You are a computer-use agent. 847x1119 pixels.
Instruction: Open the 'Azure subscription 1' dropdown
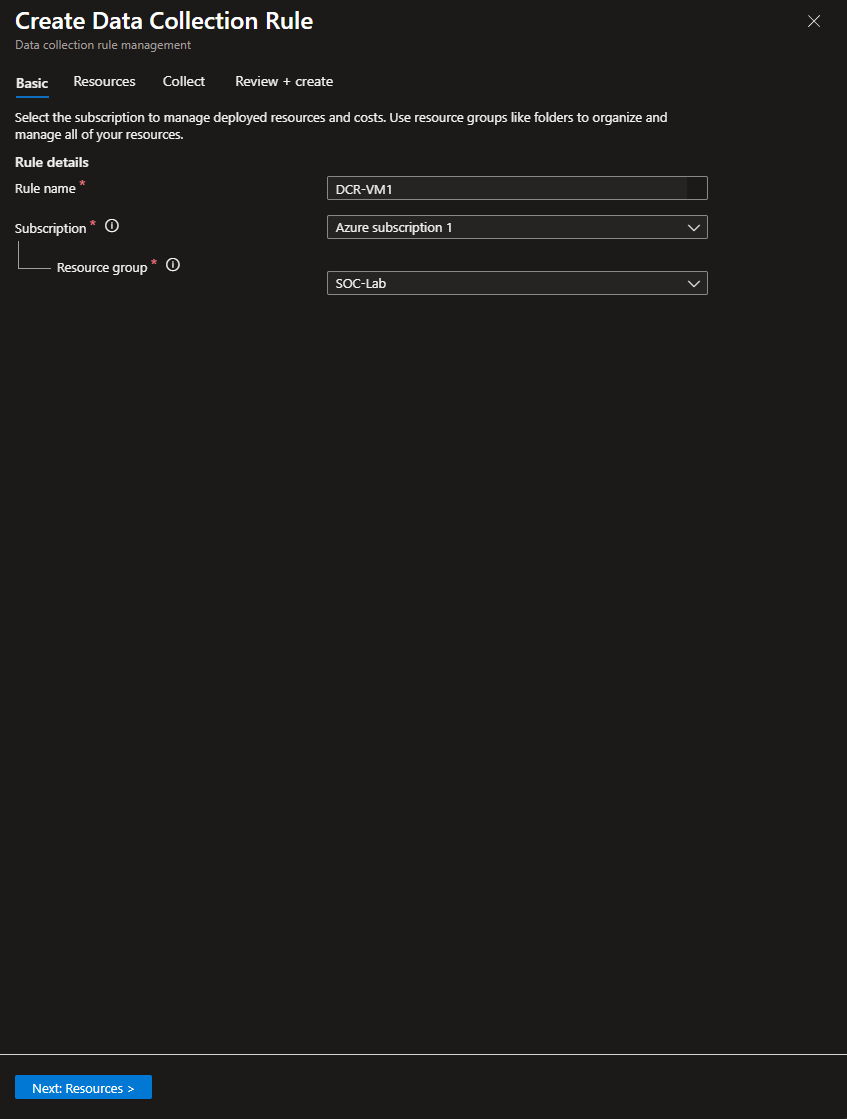(516, 228)
